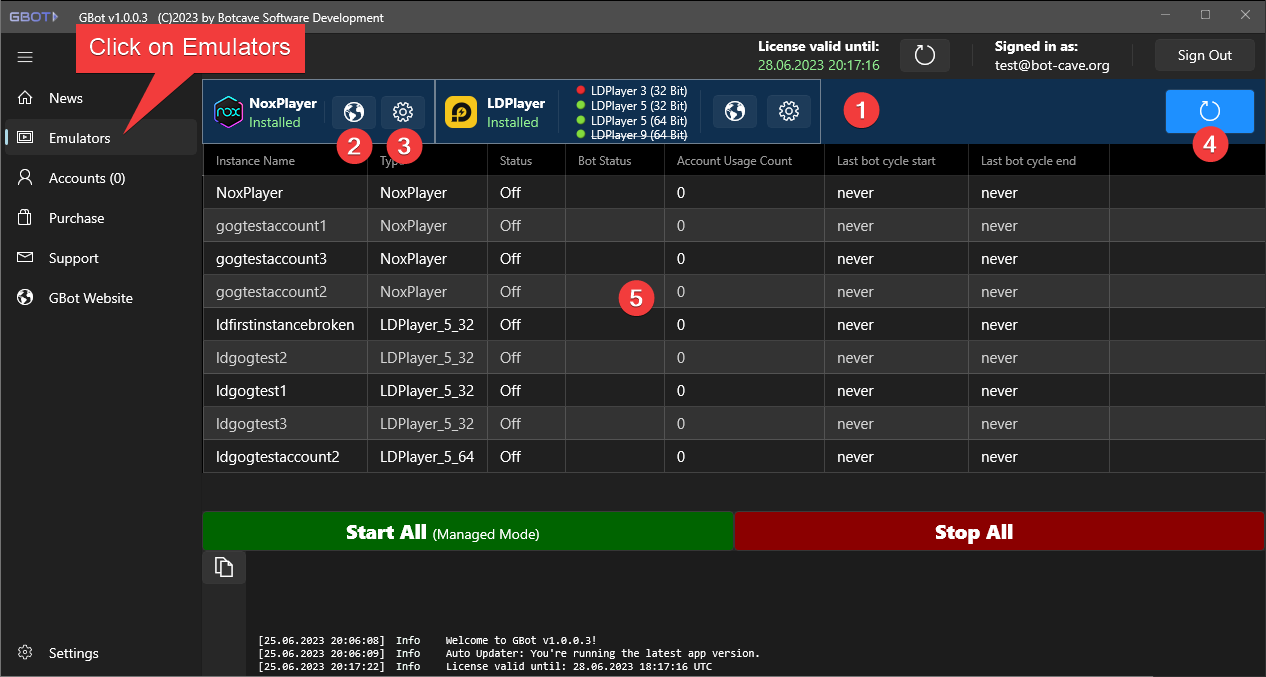Open Accounts (0) in the sidebar
The width and height of the screenshot is (1266, 677).
click(90, 177)
